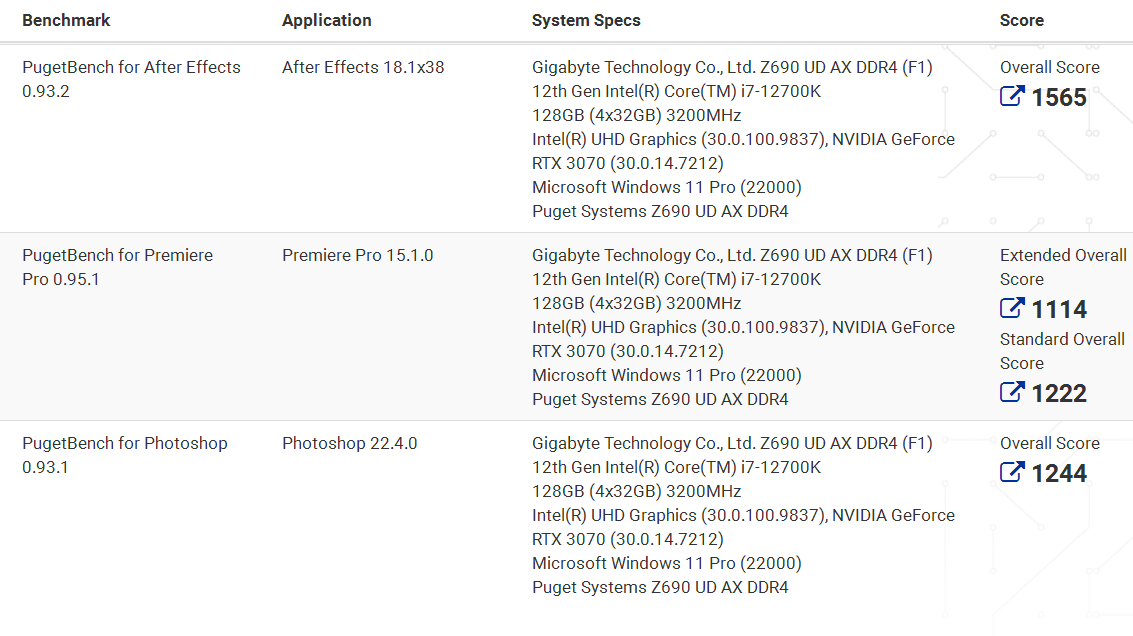Click the Score column header
The width and height of the screenshot is (1133, 636).
(1022, 20)
